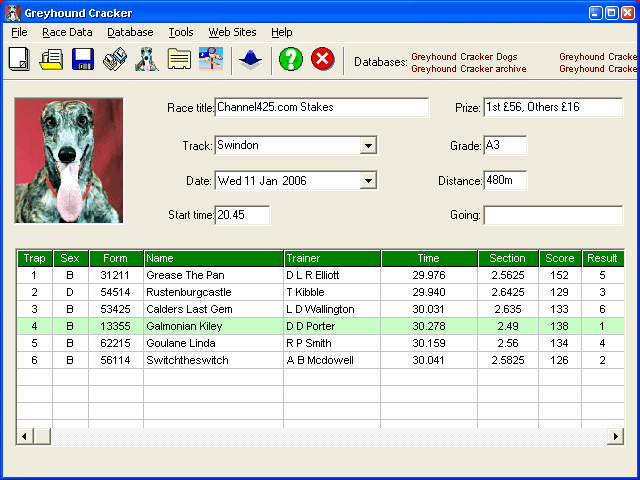The image size is (640, 480).
Task: Sort by the Score column header
Action: pyautogui.click(x=559, y=258)
